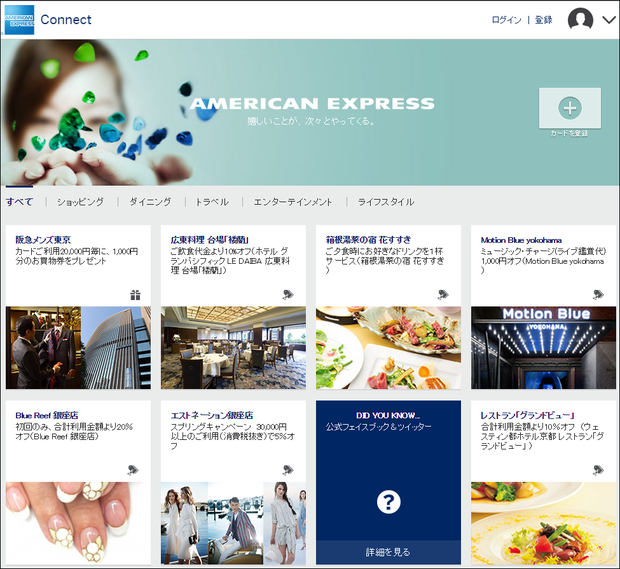Click the ウェスティン都ホテル京都 description text

[542, 437]
